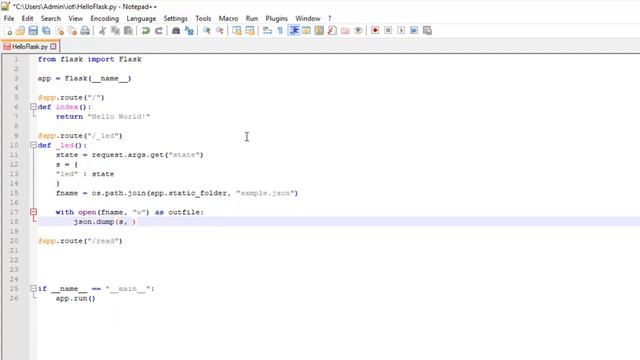Collapse the def _led() fold on line 10

click(x=33, y=145)
